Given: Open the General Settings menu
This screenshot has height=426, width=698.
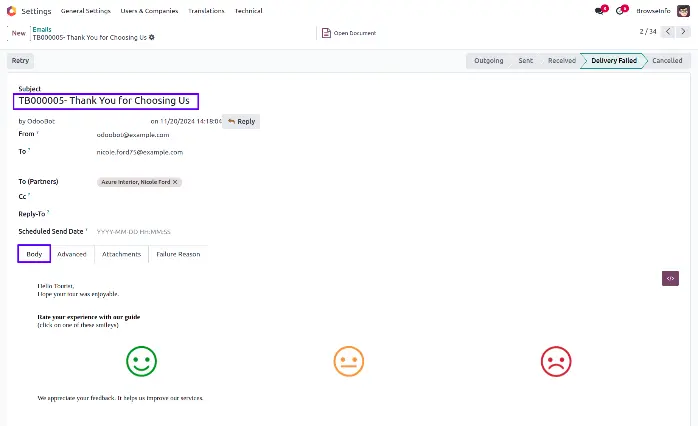Looking at the screenshot, I should [85, 10].
